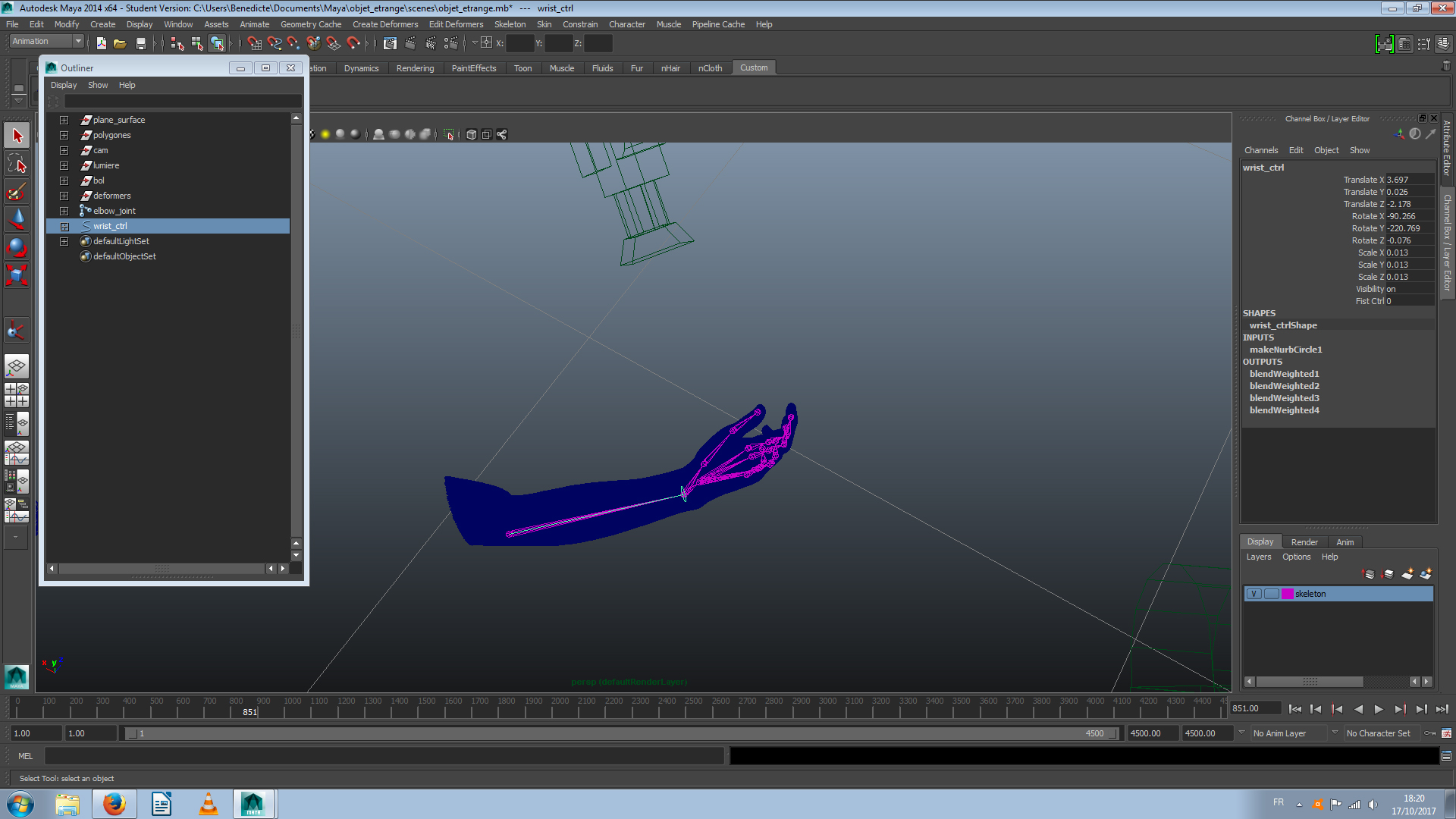Select the Scale tool
This screenshot has height=819, width=1456.
click(x=17, y=275)
